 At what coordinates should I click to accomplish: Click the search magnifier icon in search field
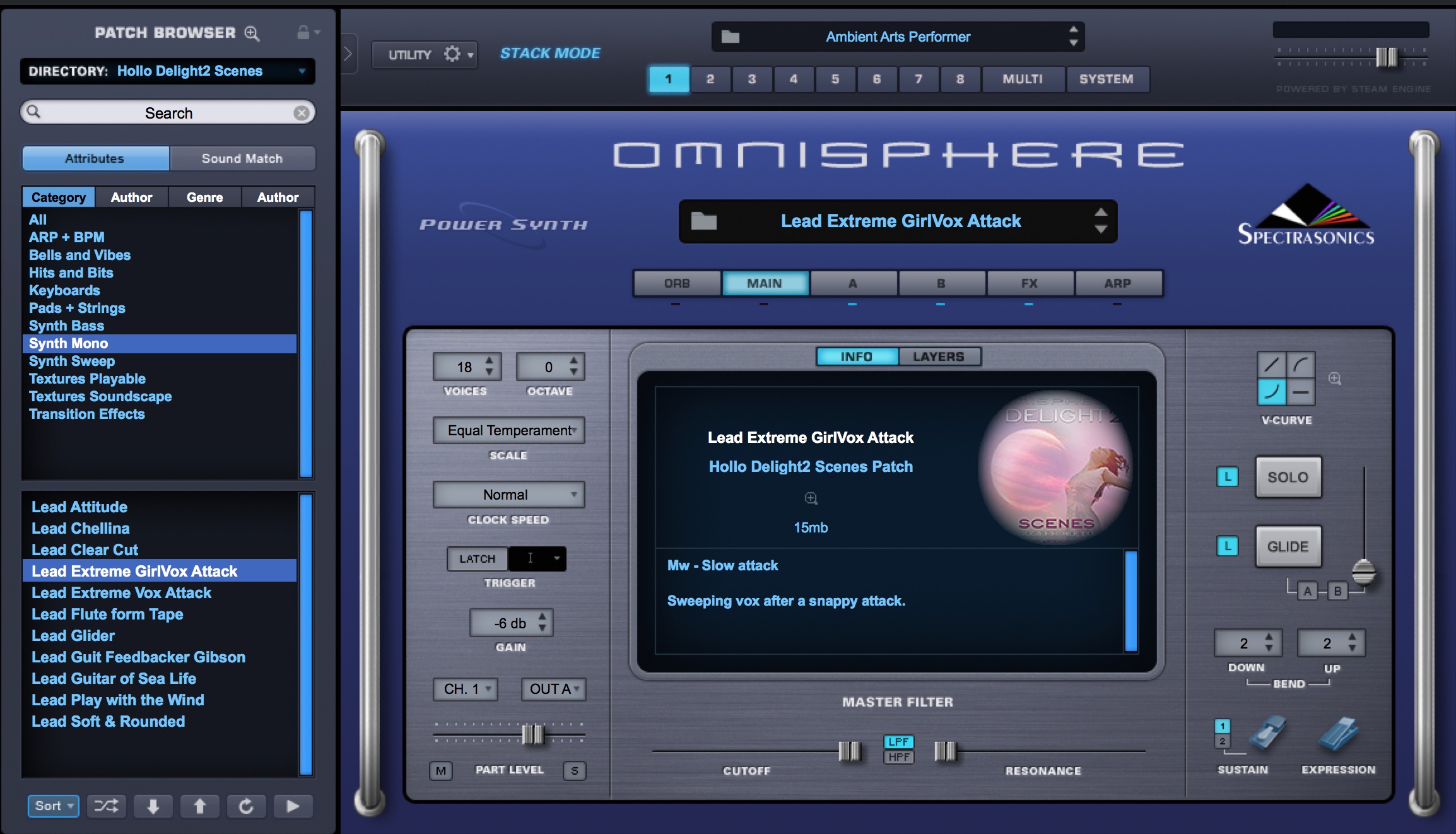click(34, 112)
